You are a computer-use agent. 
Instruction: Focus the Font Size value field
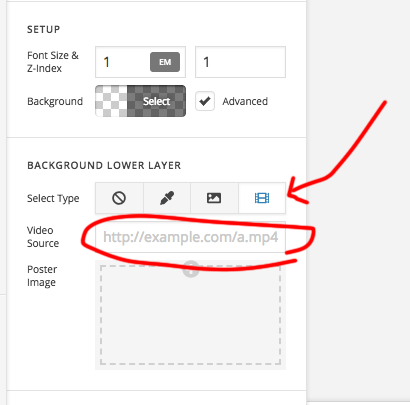click(x=123, y=62)
